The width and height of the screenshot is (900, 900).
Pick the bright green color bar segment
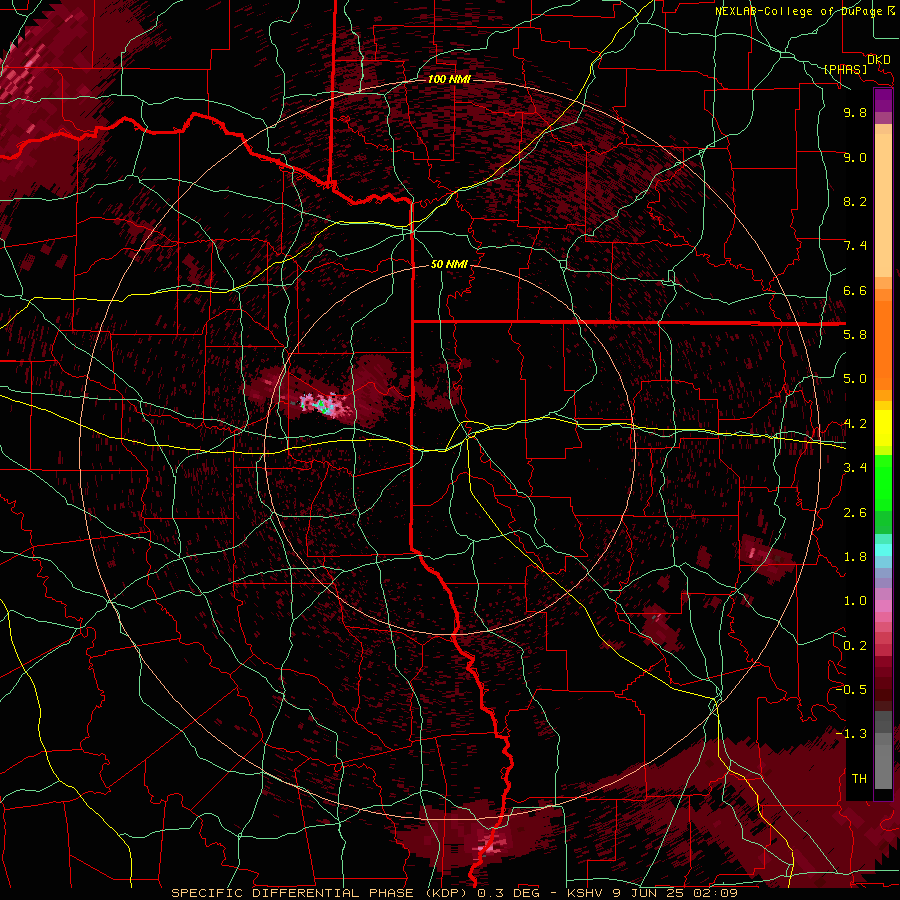[883, 483]
